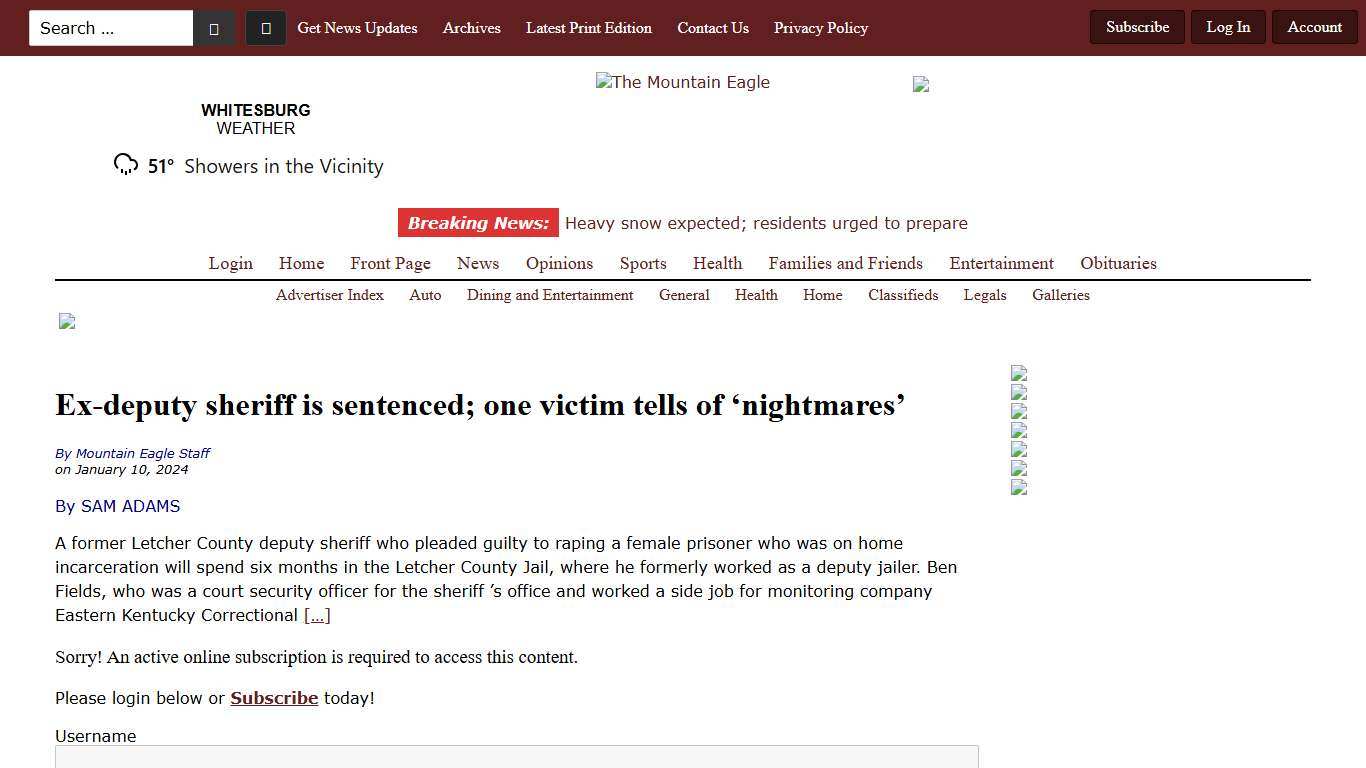Open the Opinions menu
This screenshot has height=768, width=1366.
point(559,263)
